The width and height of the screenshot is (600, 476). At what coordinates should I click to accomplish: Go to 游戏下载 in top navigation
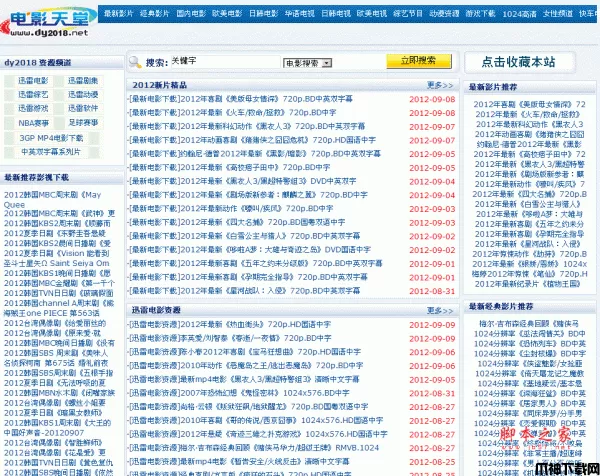click(481, 13)
